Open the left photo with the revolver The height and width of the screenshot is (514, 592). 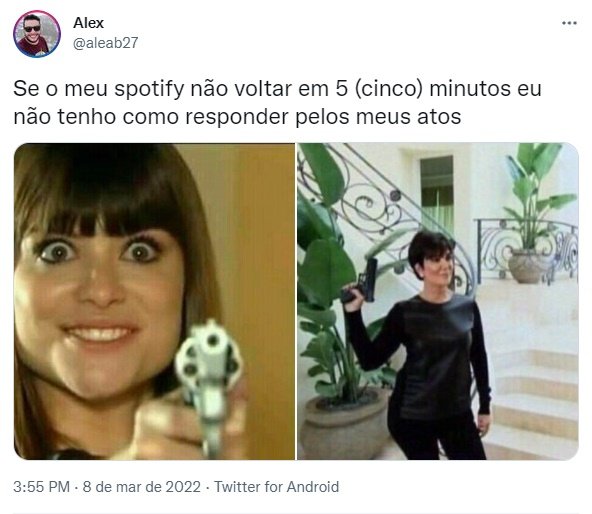[154, 301]
